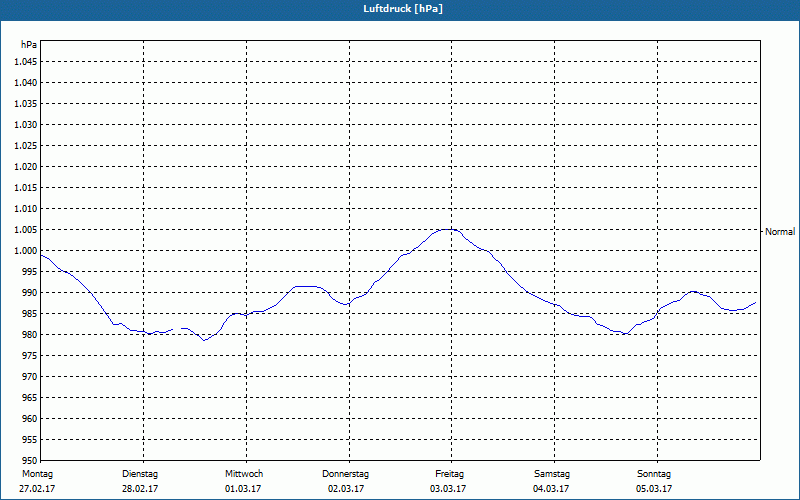Click the hPa unit label
This screenshot has height=500, width=800.
pos(29,45)
